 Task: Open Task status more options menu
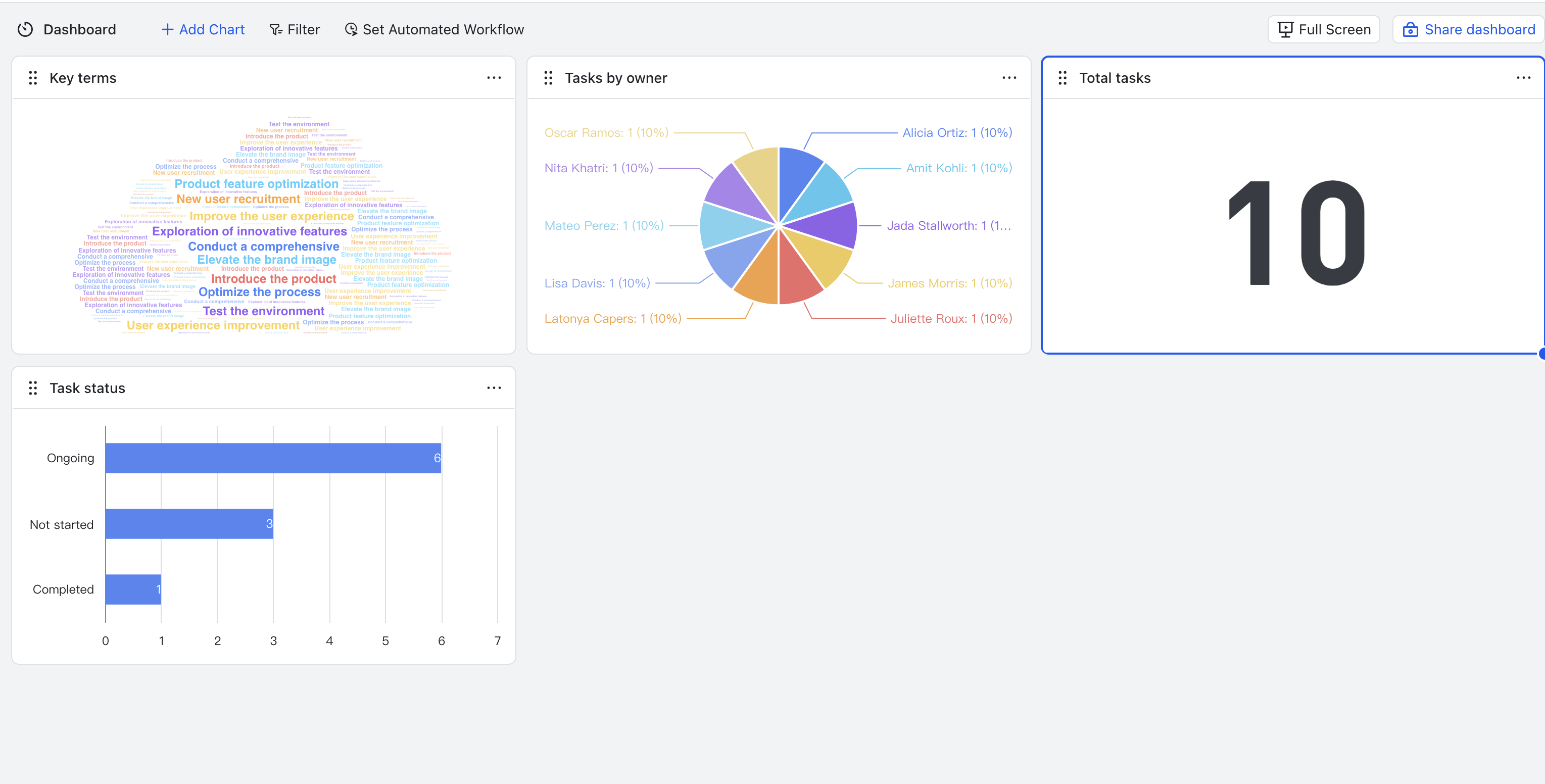(494, 388)
